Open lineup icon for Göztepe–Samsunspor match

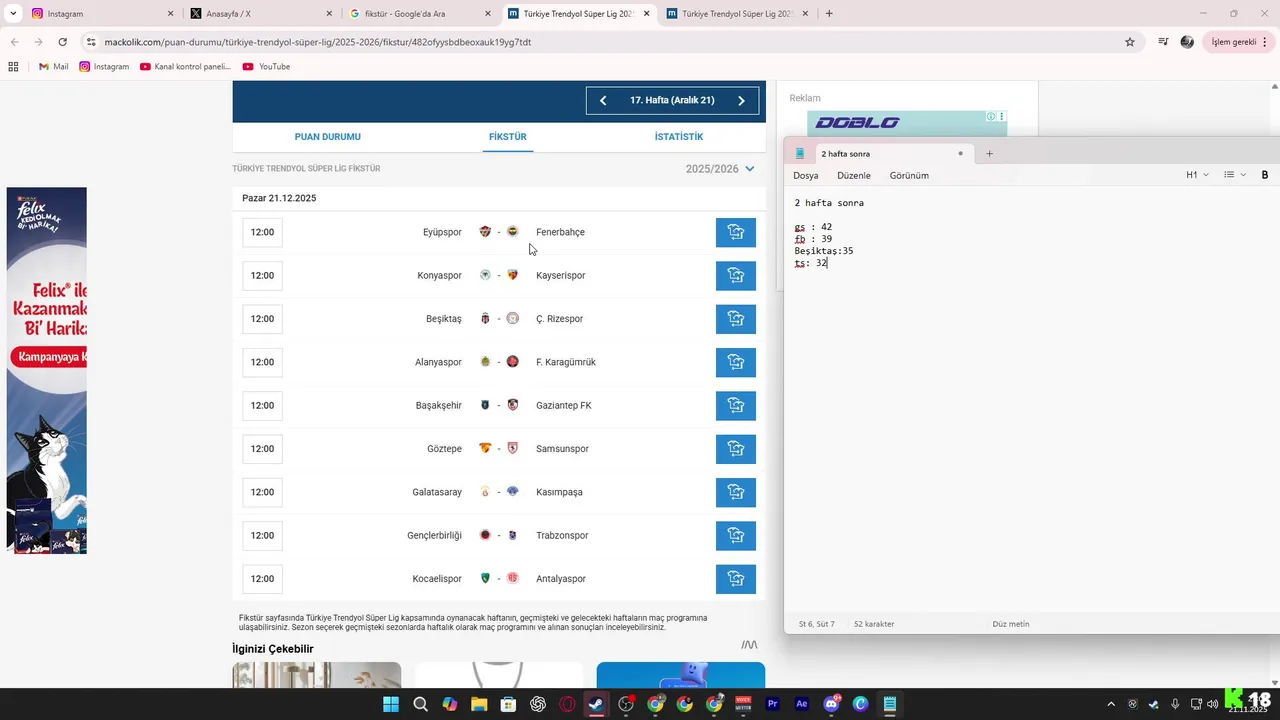point(736,449)
